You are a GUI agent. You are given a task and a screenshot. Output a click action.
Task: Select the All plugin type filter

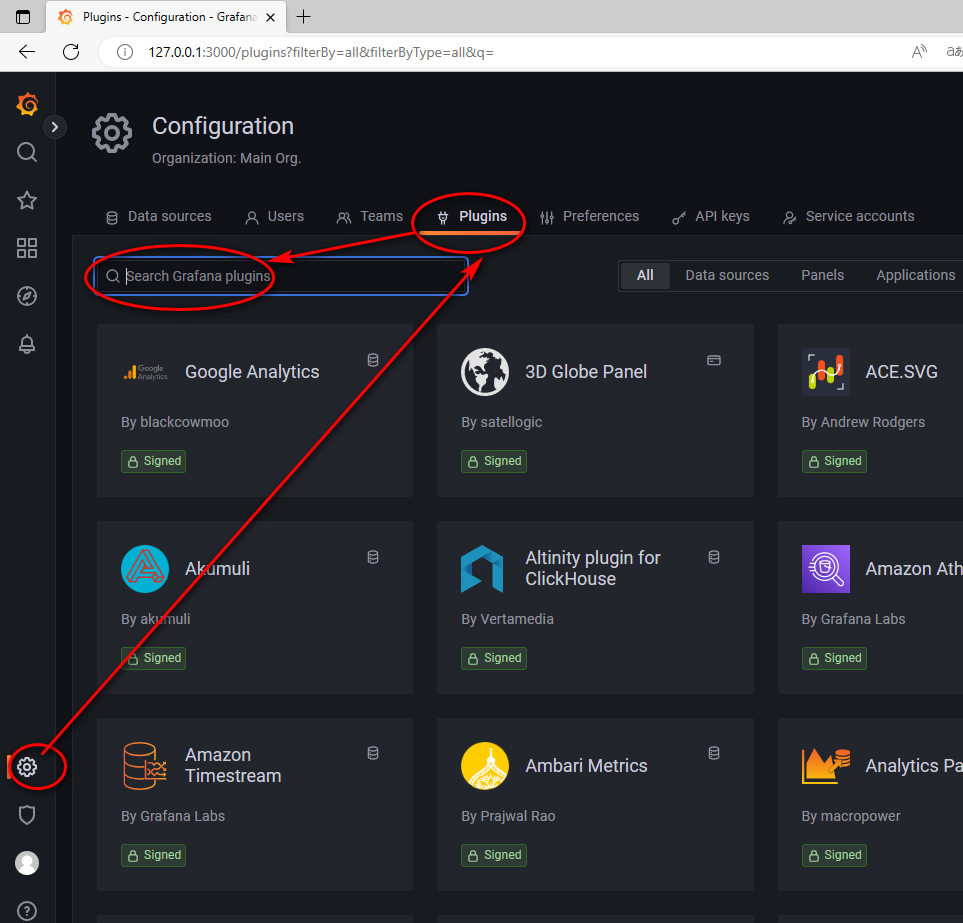pos(645,275)
